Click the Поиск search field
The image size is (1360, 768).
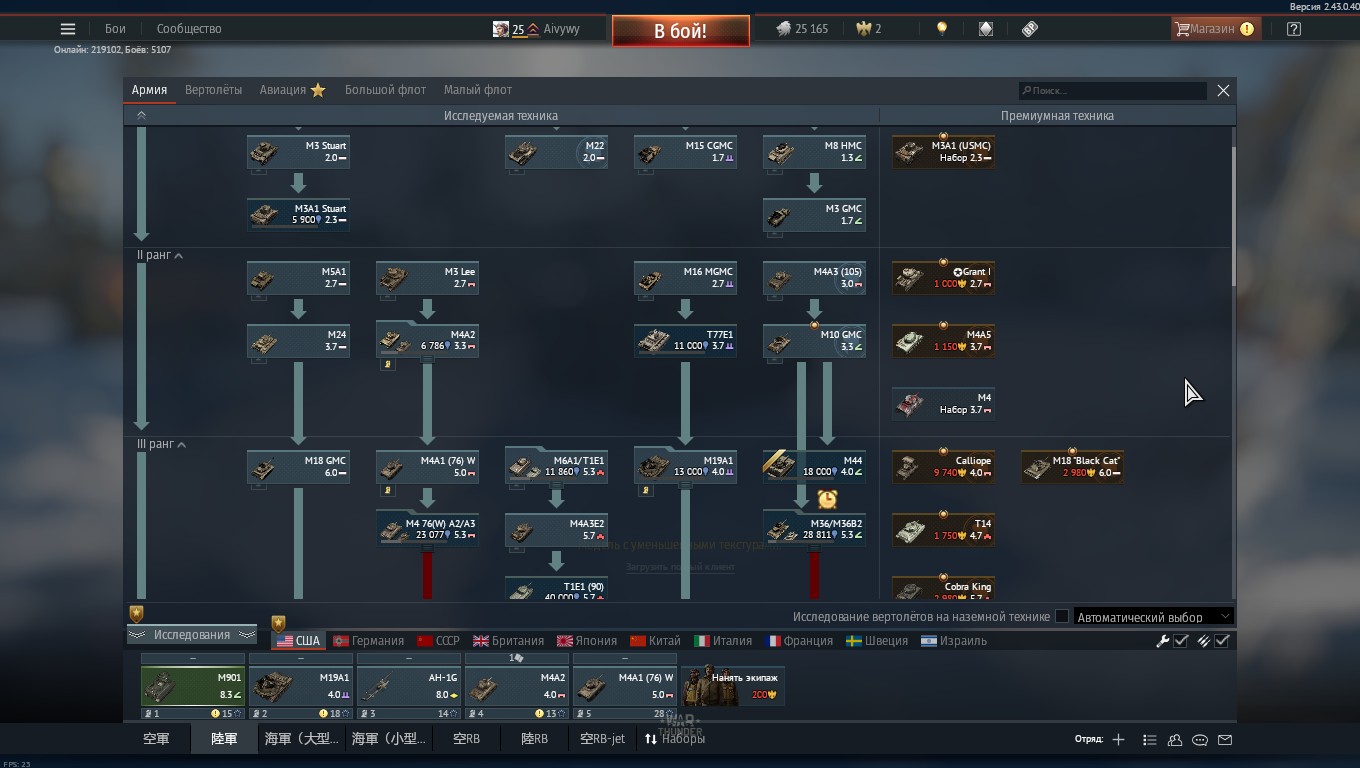pyautogui.click(x=1112, y=91)
